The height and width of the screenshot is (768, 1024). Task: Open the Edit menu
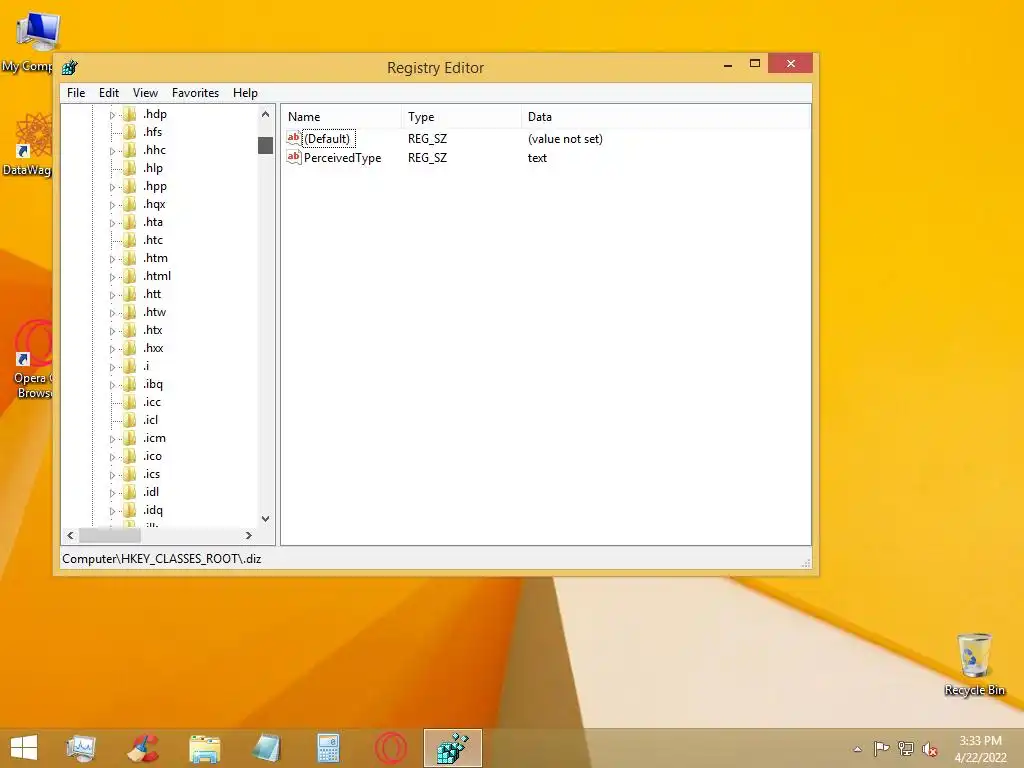pos(108,93)
